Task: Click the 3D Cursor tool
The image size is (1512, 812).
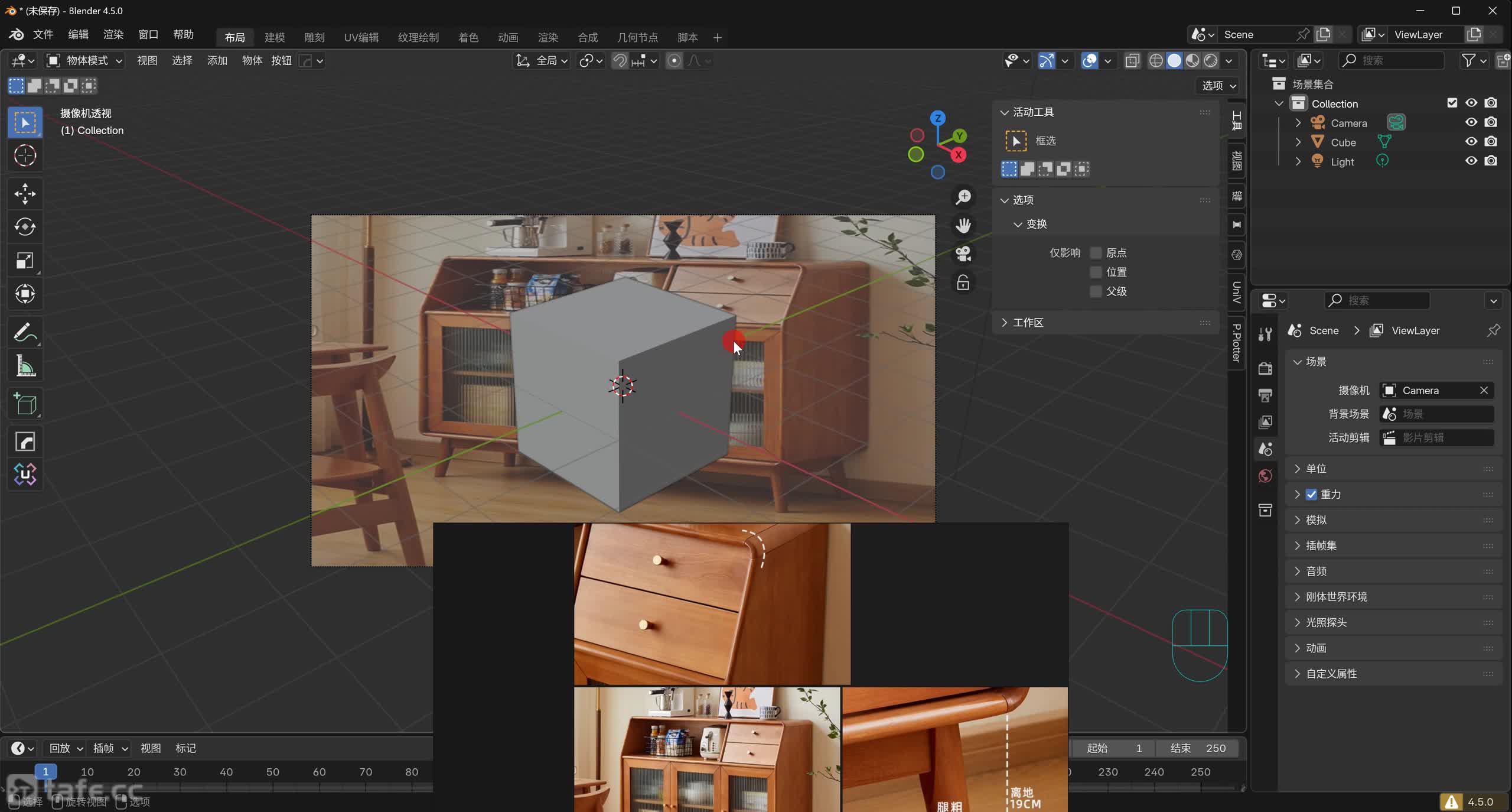Action: pos(25,156)
